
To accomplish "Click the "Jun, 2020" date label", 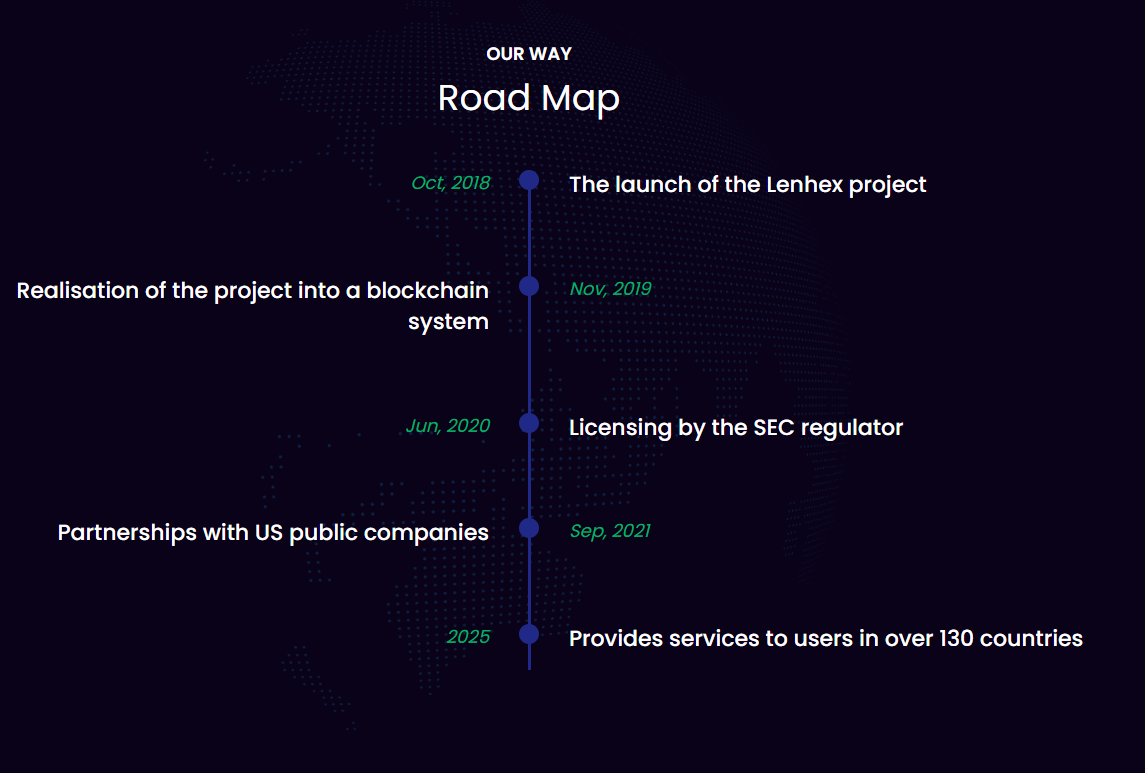I will click(x=448, y=426).
